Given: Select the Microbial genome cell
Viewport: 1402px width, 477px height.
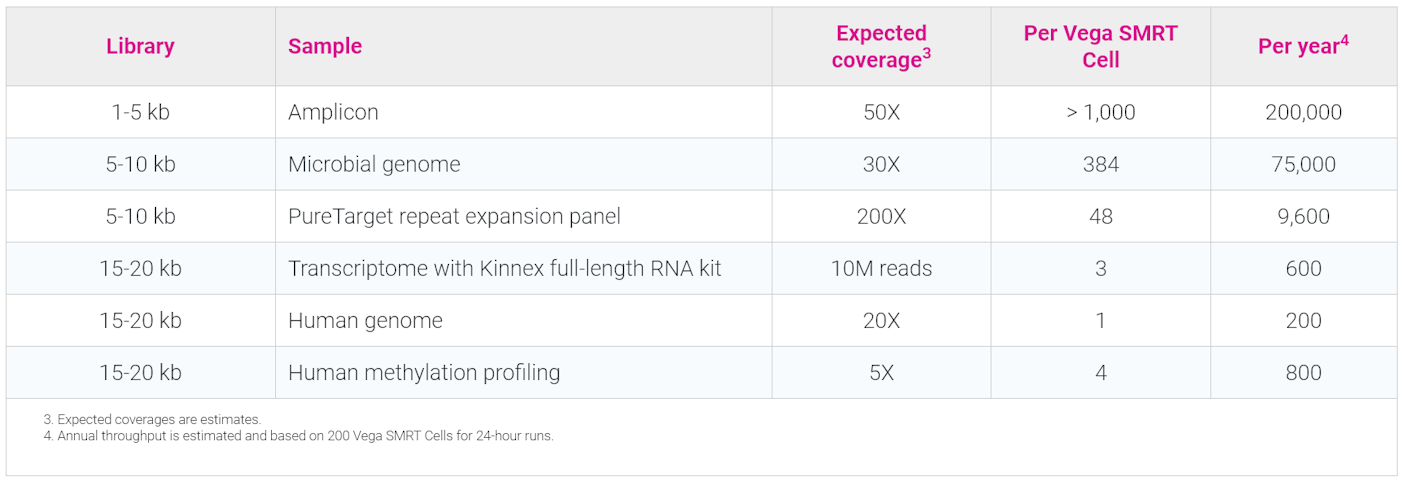Looking at the screenshot, I should (374, 164).
